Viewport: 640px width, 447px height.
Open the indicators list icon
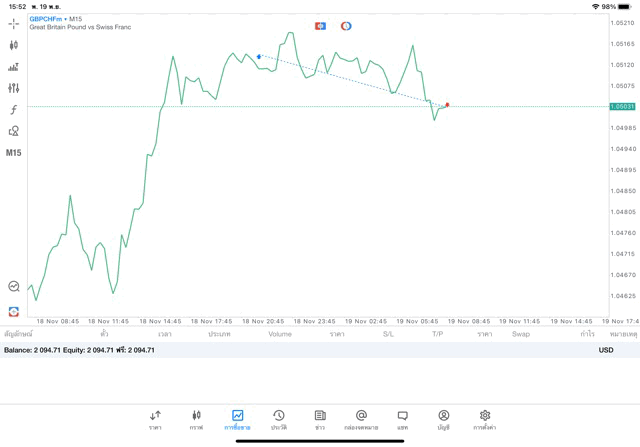(x=14, y=67)
